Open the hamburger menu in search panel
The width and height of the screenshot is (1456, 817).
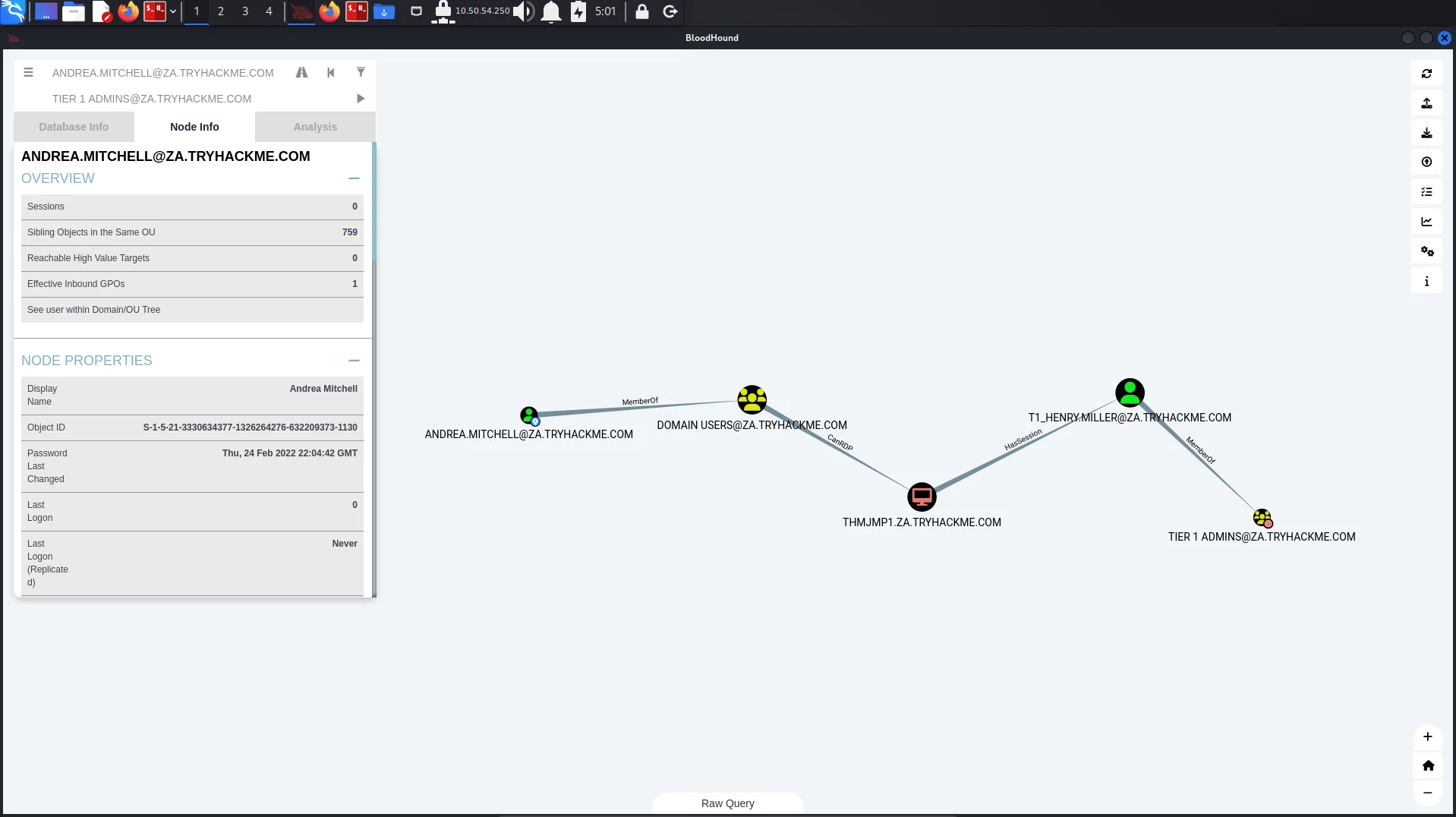coord(28,73)
